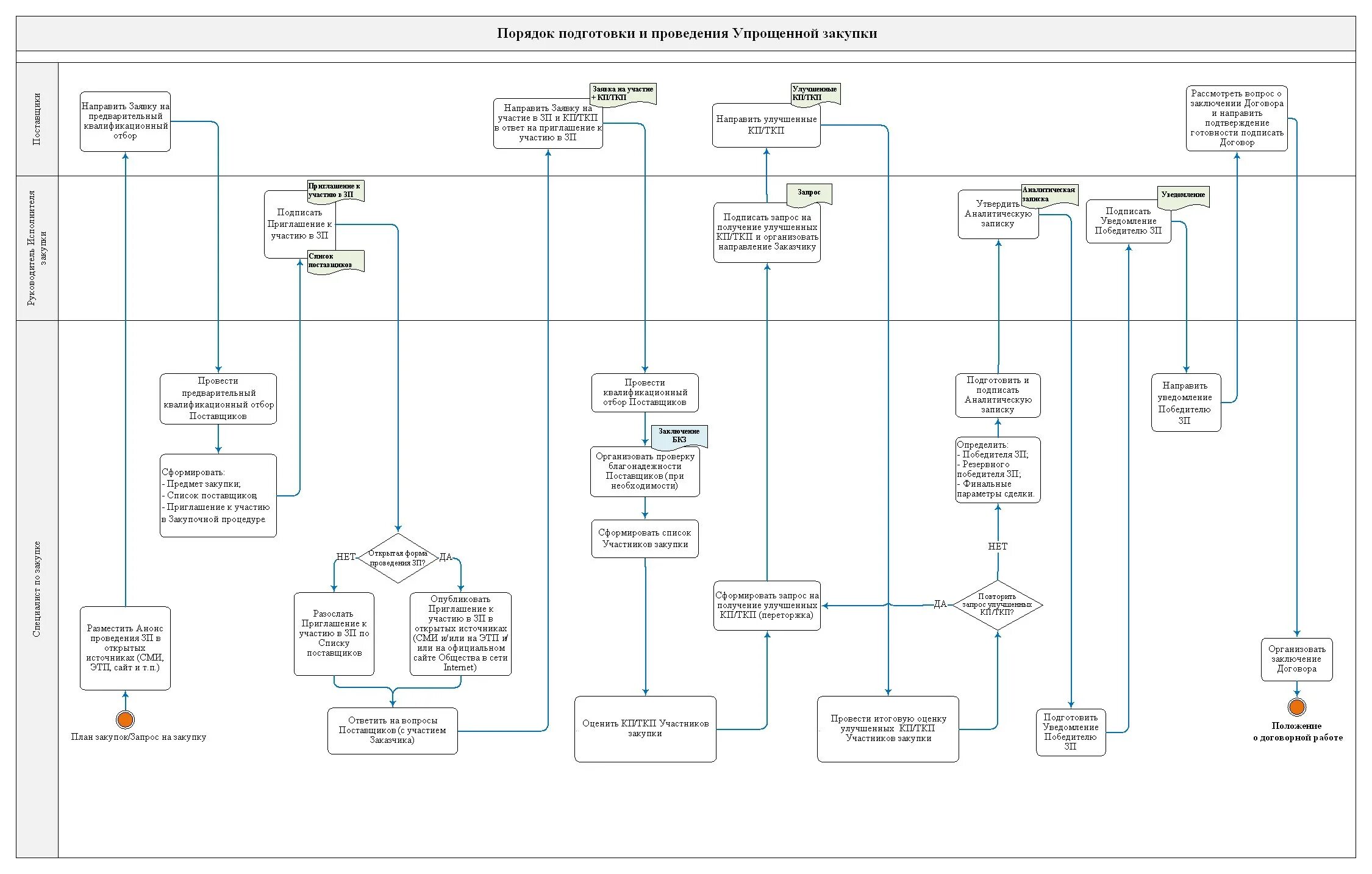
Task: Click the Сформировать список Участников закупки box
Action: [645, 539]
